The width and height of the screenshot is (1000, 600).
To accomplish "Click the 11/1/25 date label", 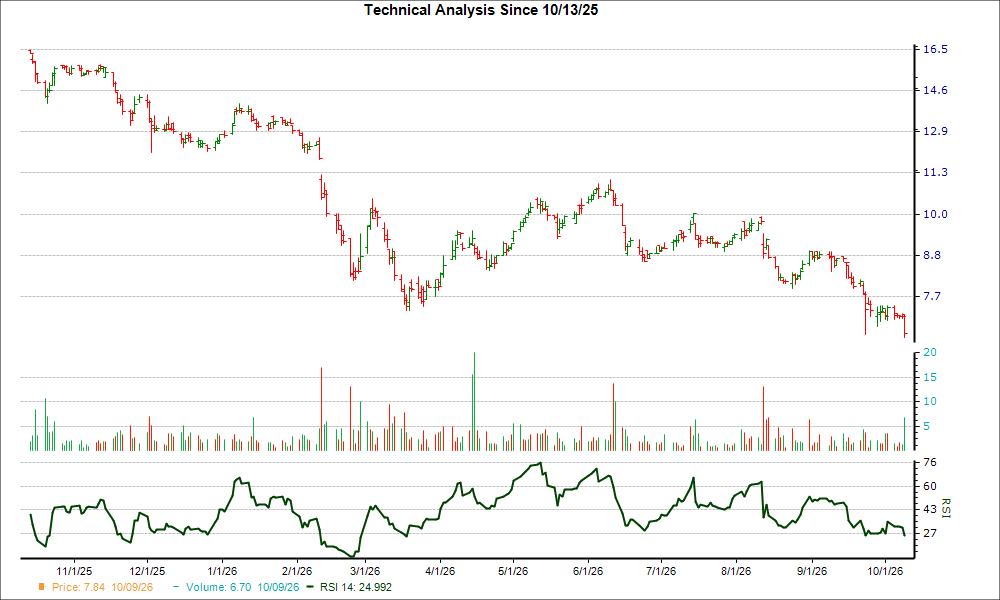I will (75, 571).
